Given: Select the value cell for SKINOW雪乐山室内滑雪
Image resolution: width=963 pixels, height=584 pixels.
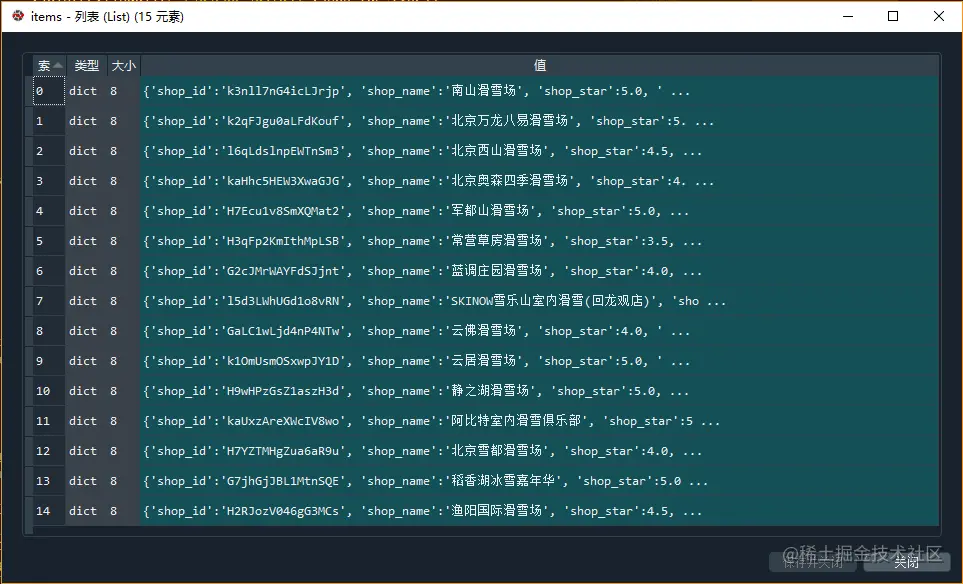Looking at the screenshot, I should pyautogui.click(x=540, y=301).
